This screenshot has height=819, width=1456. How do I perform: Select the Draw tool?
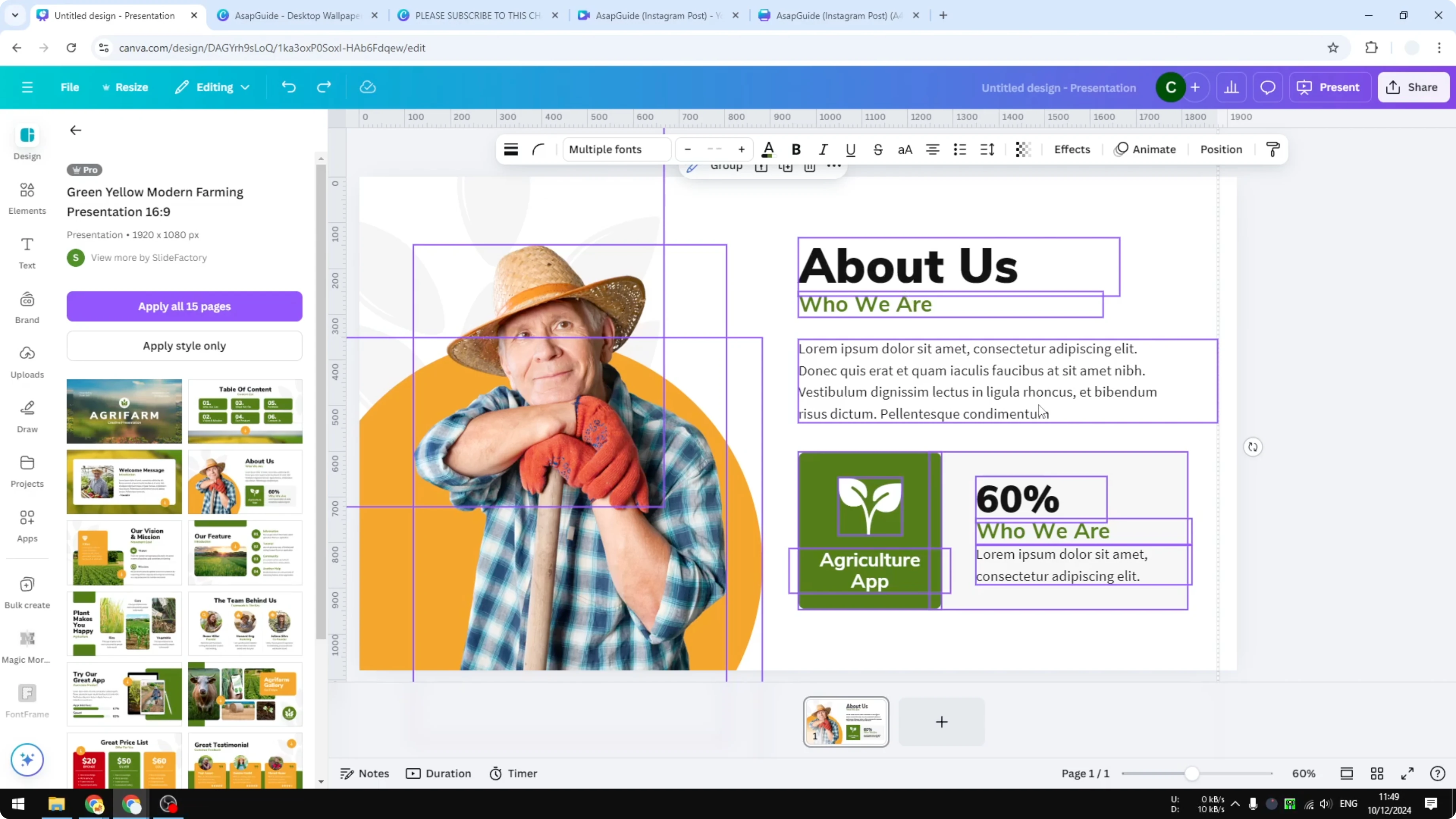pyautogui.click(x=27, y=416)
